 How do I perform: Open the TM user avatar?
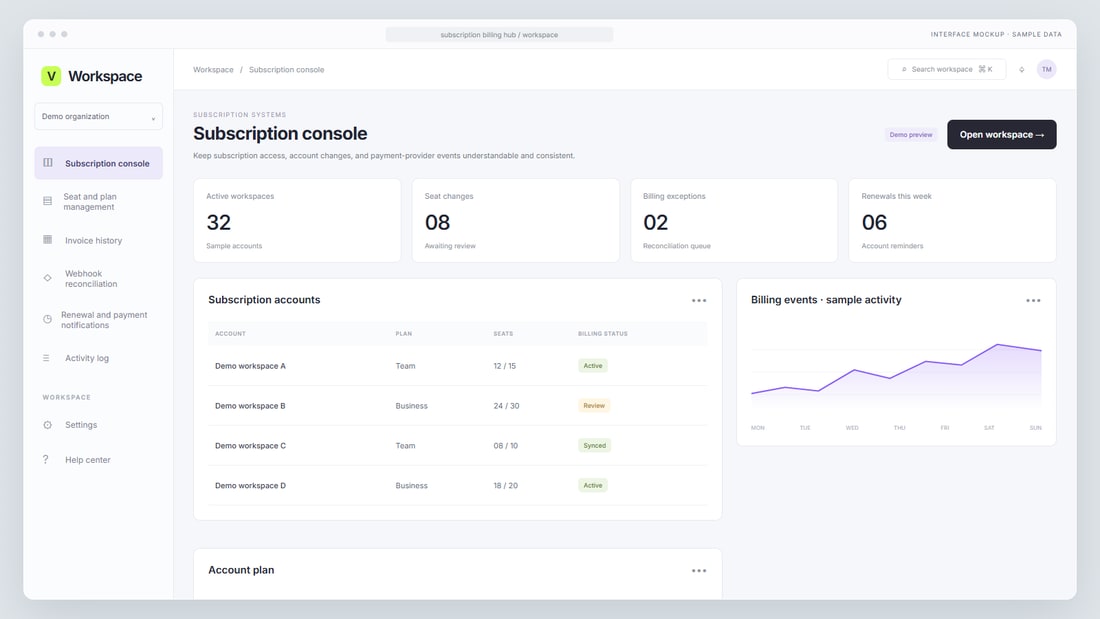click(1046, 69)
